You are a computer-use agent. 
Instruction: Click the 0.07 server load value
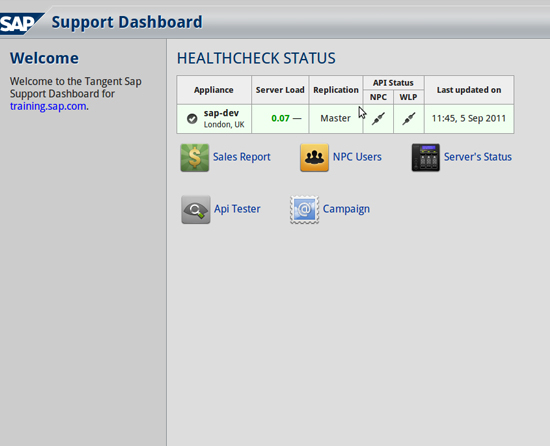(x=280, y=119)
